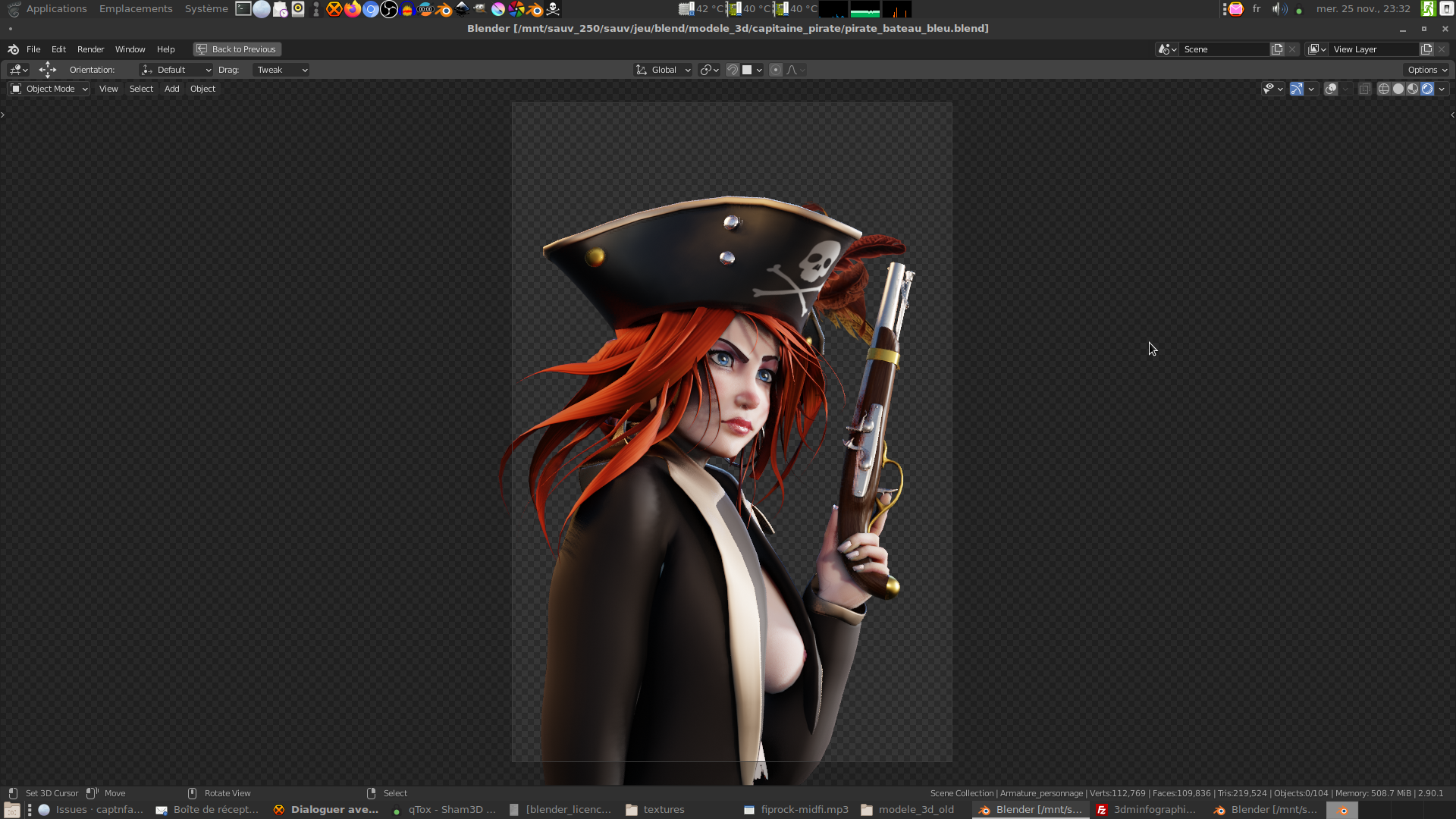1456x819 pixels.
Task: Click the proportional falloff curve icon
Action: (792, 70)
